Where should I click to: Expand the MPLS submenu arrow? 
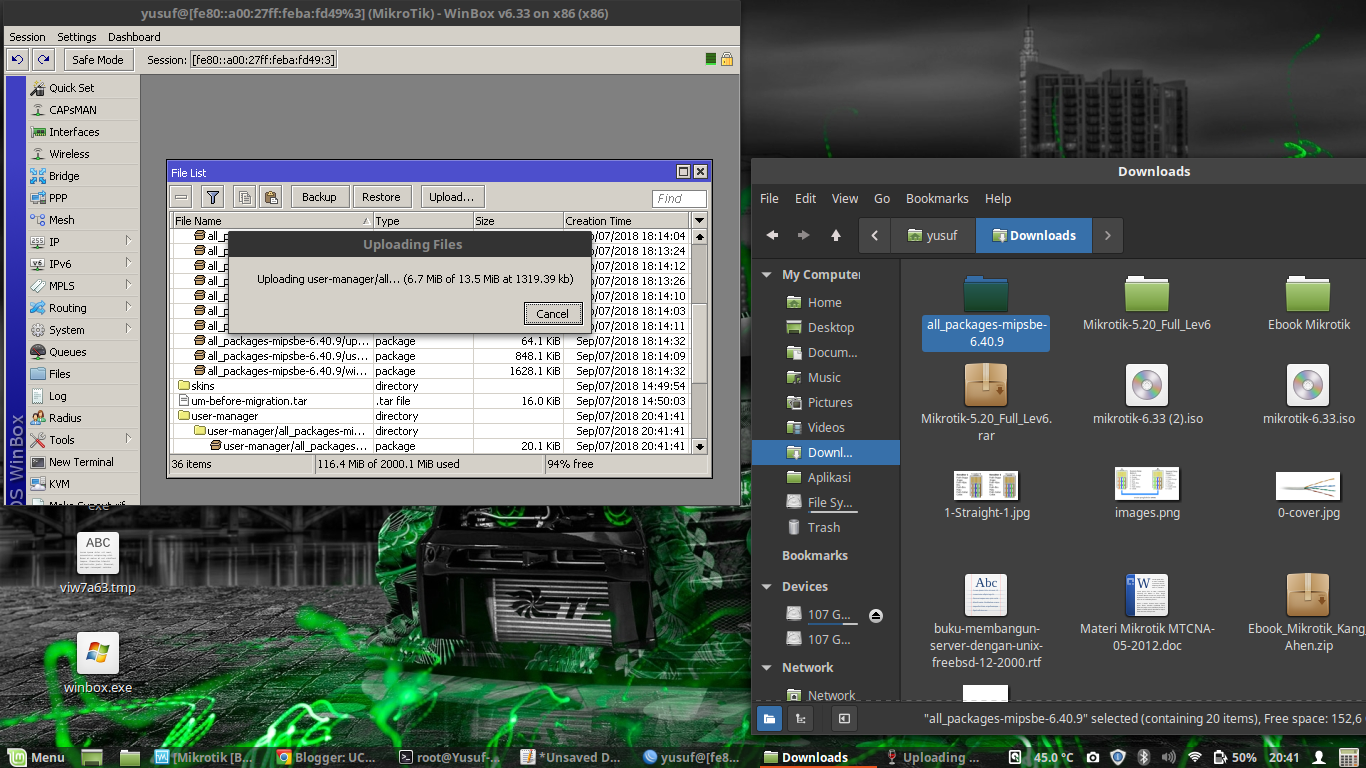coord(129,286)
